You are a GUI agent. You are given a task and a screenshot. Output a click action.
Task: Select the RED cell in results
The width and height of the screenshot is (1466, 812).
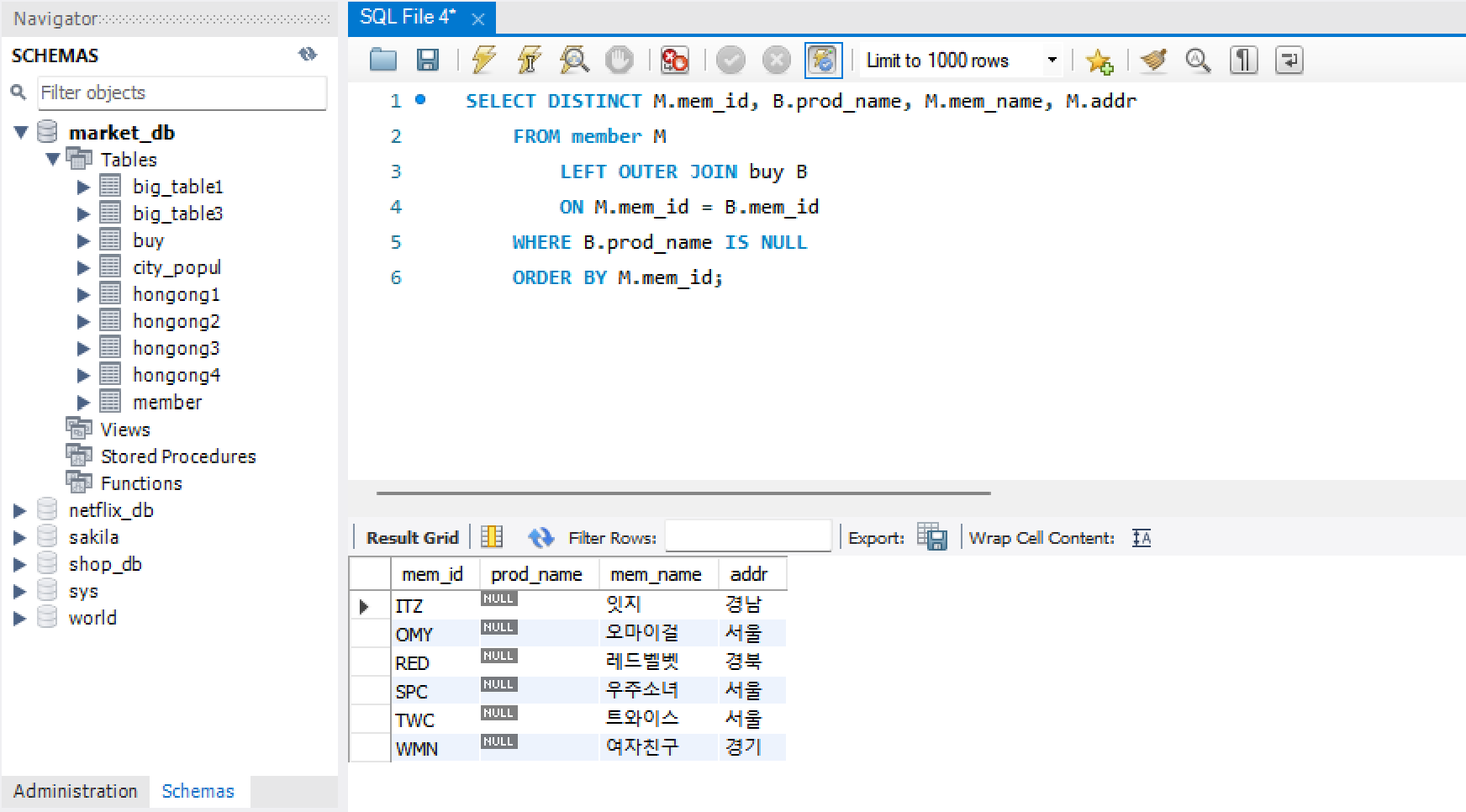point(435,662)
